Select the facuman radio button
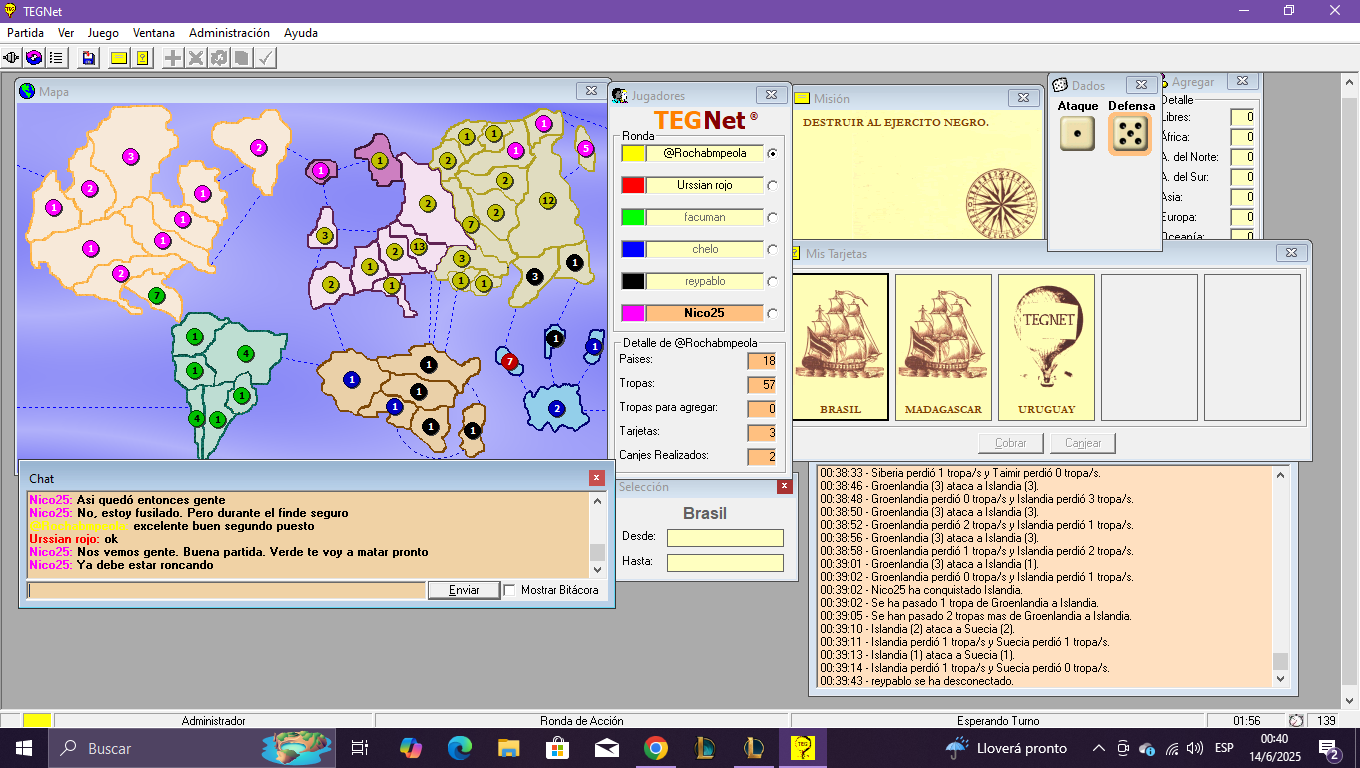Image resolution: width=1360 pixels, height=768 pixels. tap(772, 218)
